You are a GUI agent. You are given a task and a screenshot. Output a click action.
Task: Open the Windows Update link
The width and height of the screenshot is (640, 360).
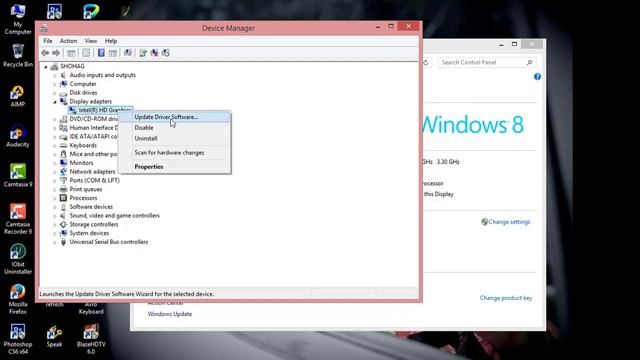tap(170, 314)
